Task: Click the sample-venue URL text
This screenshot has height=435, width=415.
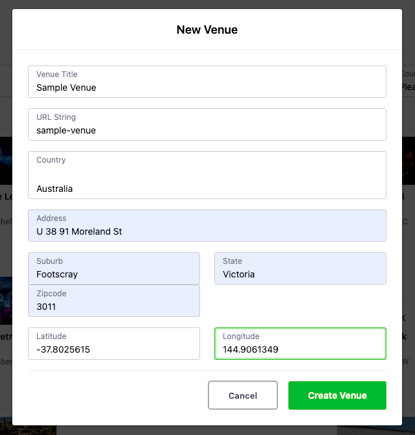Action: (66, 130)
